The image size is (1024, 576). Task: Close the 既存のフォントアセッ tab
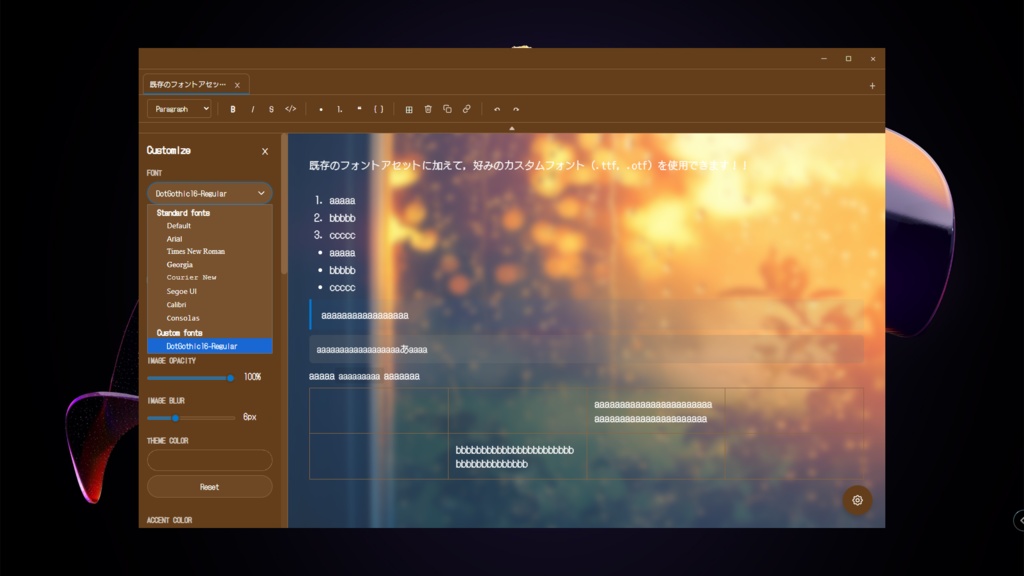237,85
